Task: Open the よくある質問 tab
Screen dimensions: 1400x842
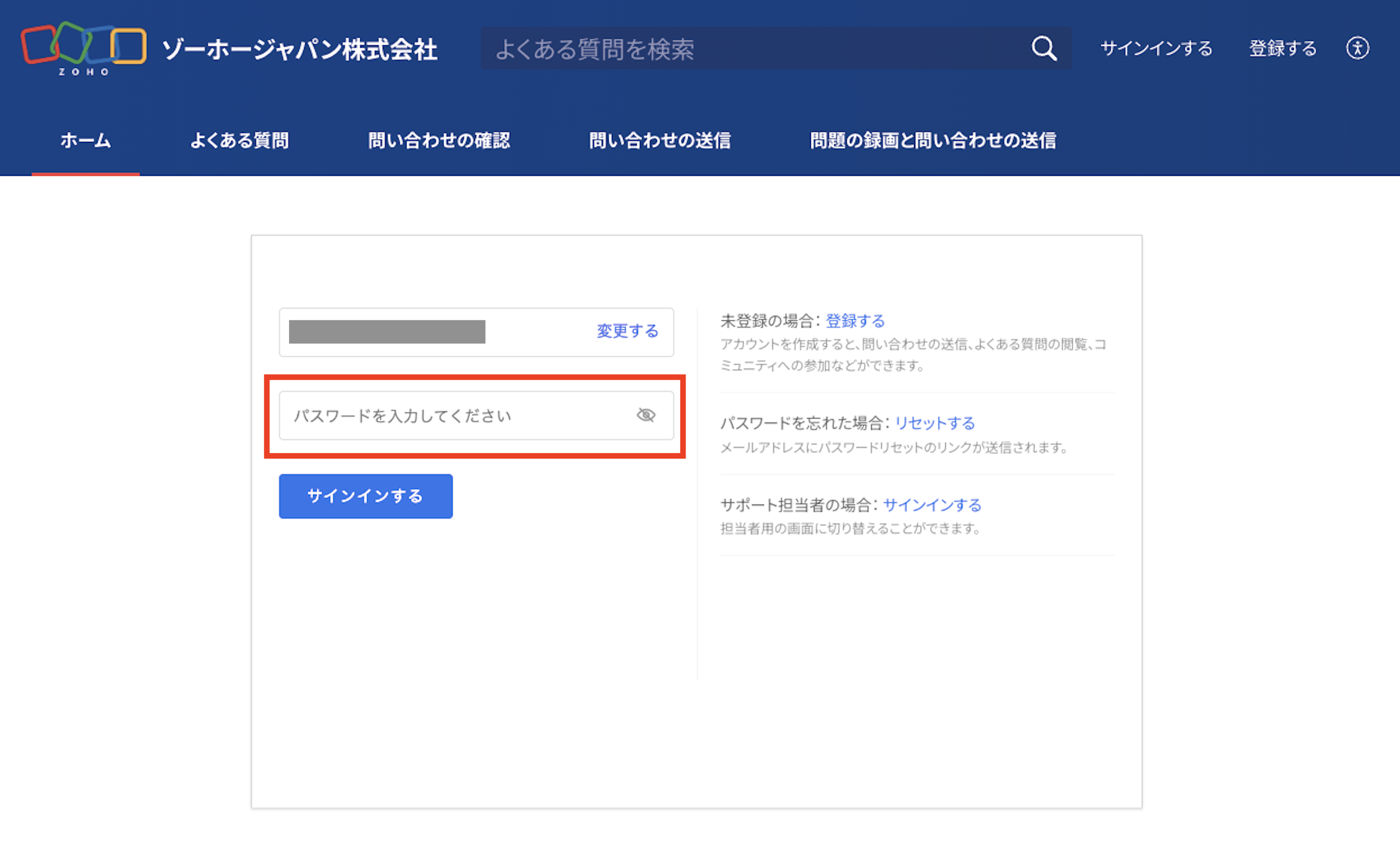Action: coord(239,141)
